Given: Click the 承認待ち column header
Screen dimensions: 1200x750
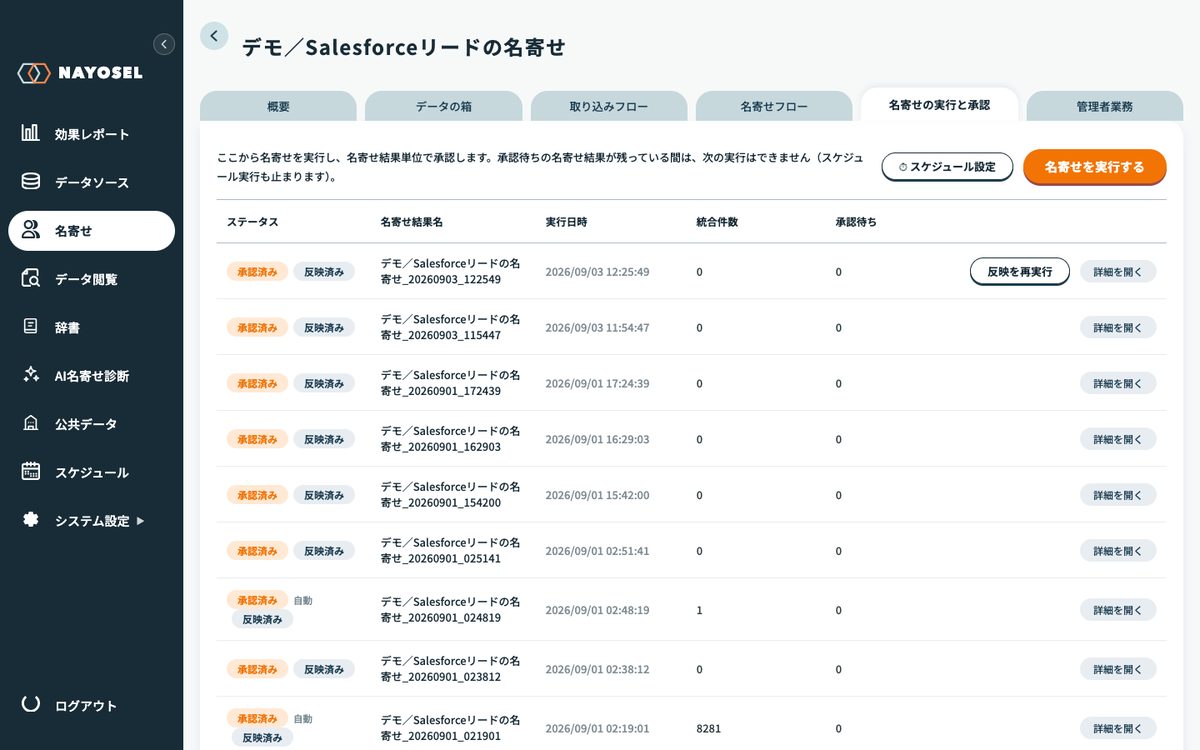Looking at the screenshot, I should coord(856,222).
